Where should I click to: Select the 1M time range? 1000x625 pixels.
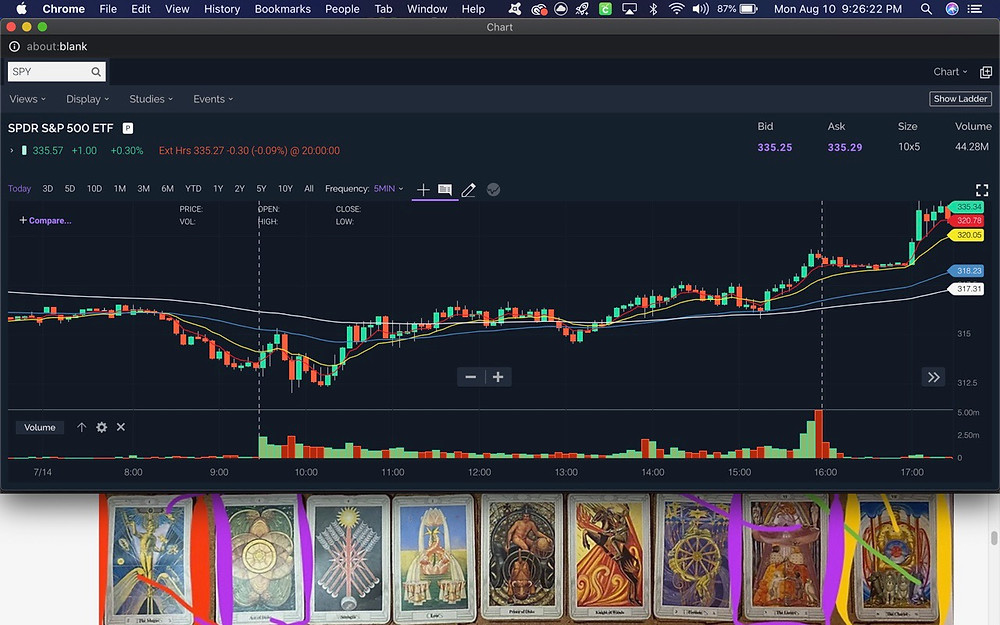120,189
